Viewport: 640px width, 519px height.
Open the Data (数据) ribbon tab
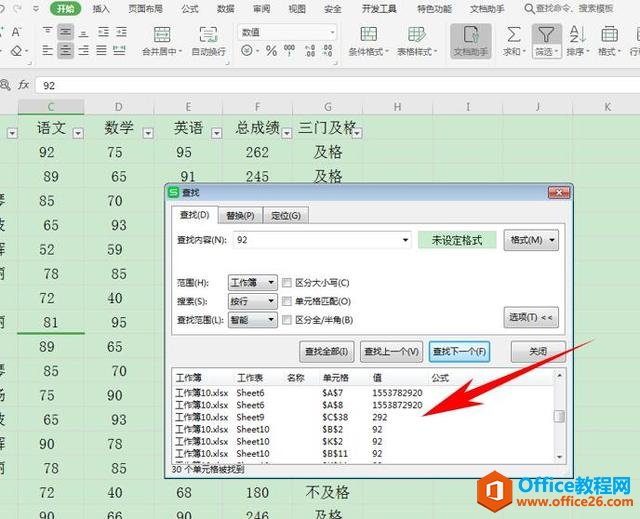click(x=225, y=9)
